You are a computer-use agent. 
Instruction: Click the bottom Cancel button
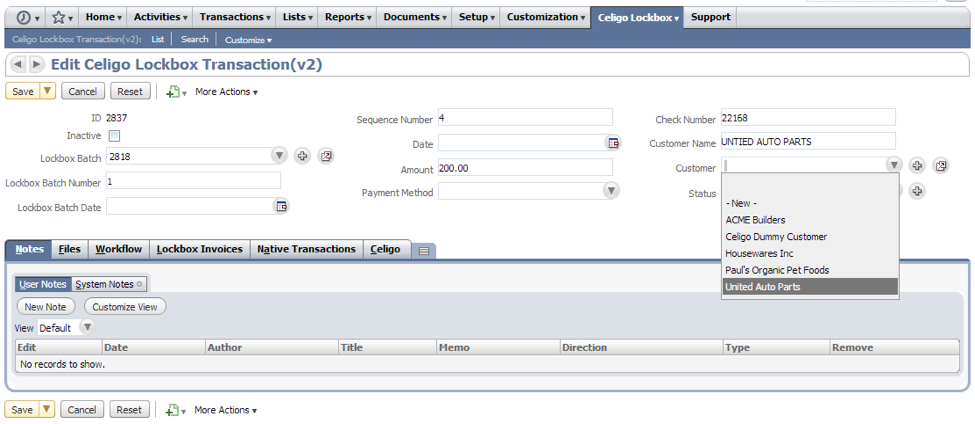[x=82, y=410]
